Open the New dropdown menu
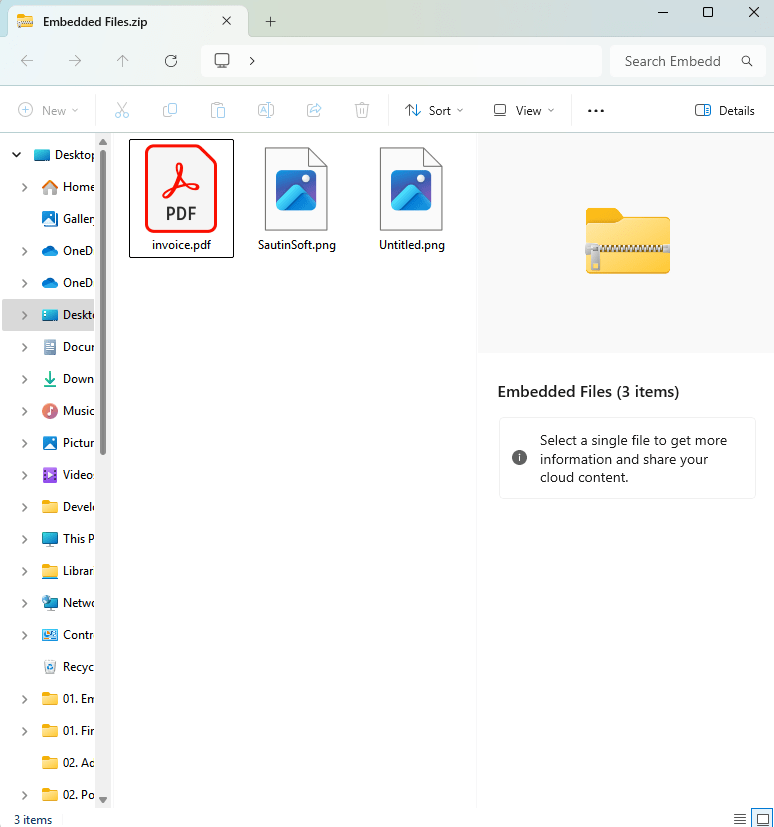 point(49,111)
